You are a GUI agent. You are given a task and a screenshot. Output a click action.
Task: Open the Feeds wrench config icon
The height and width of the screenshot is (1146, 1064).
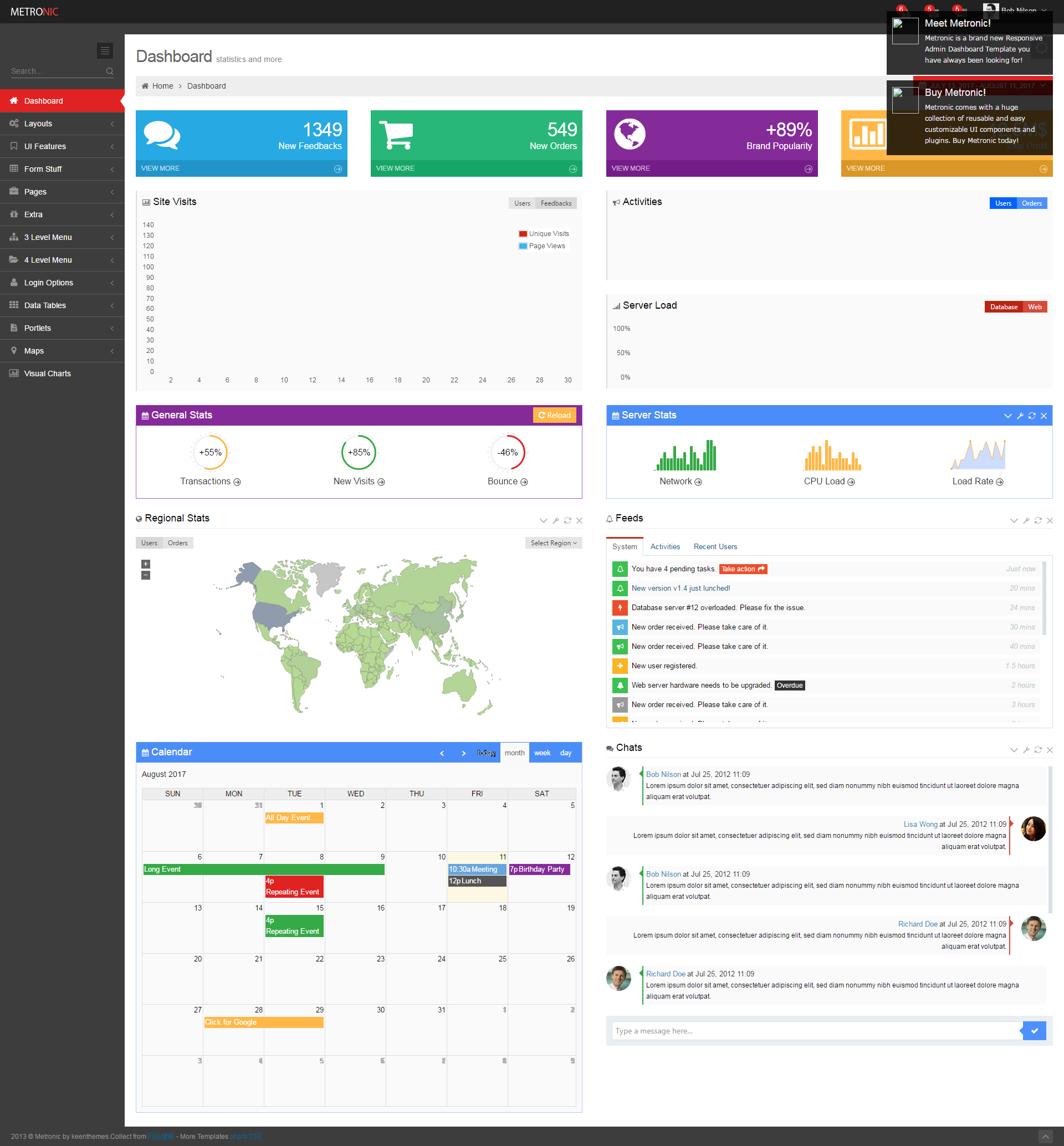(1026, 520)
